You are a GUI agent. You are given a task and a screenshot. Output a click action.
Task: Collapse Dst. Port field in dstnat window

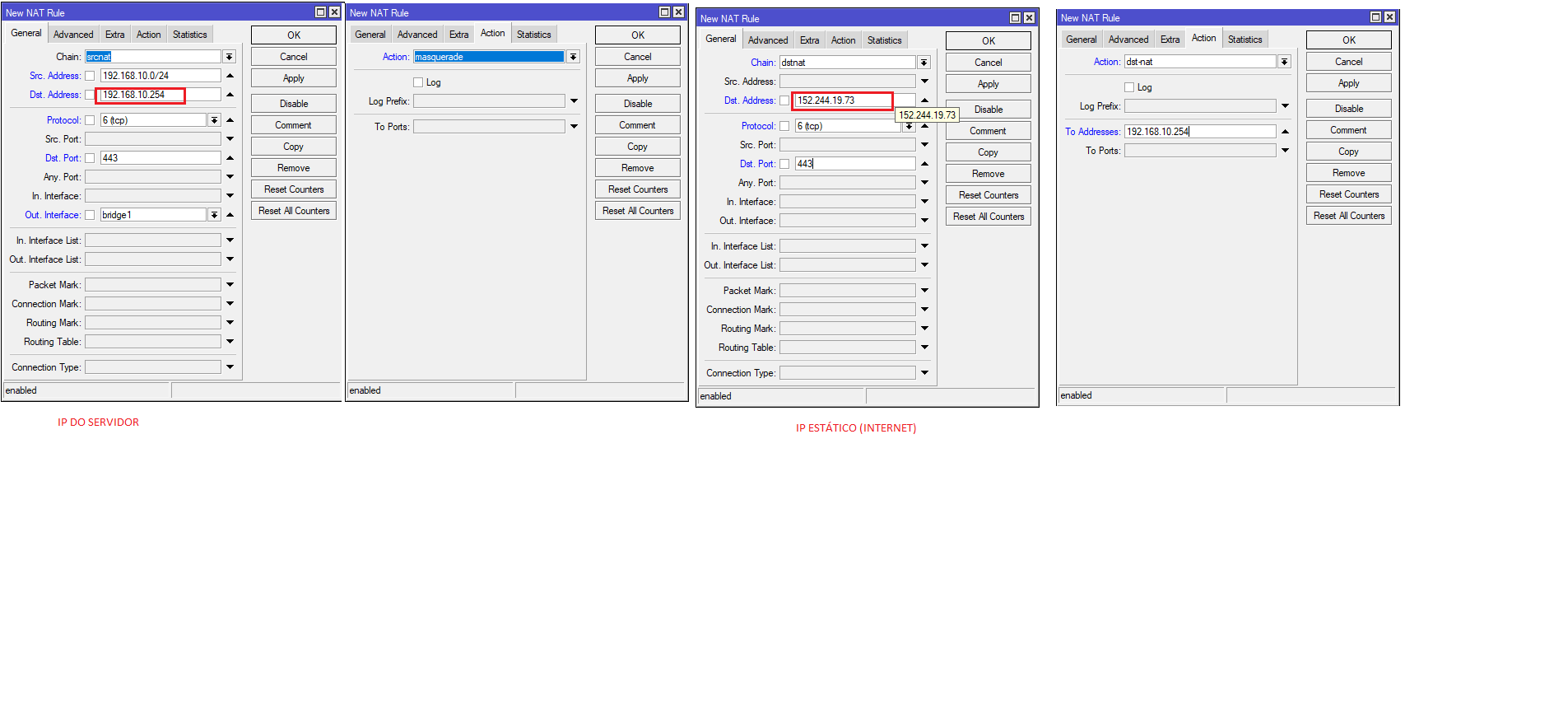pos(924,164)
